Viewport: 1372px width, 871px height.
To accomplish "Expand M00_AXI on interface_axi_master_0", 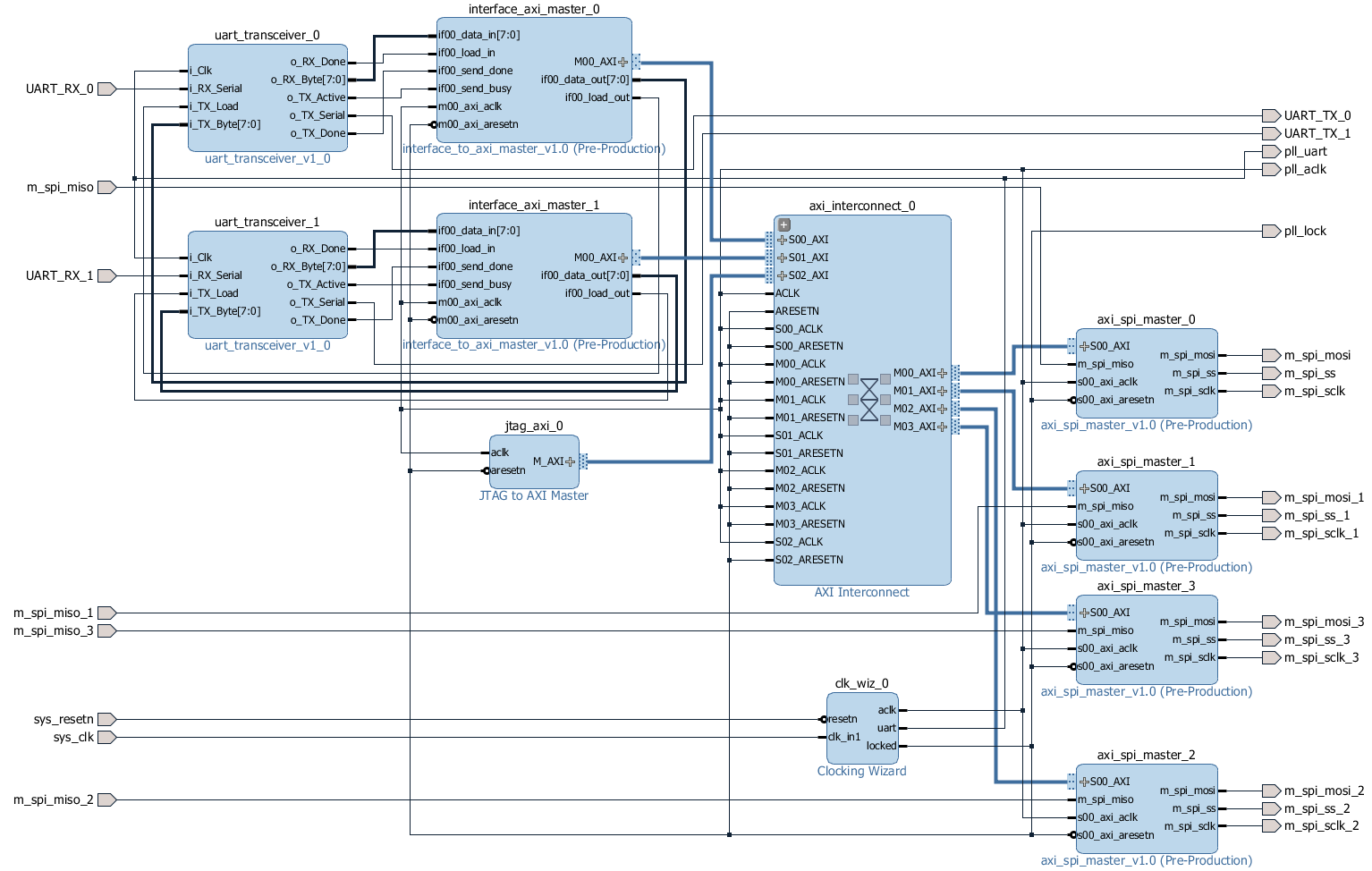I will click(x=622, y=62).
